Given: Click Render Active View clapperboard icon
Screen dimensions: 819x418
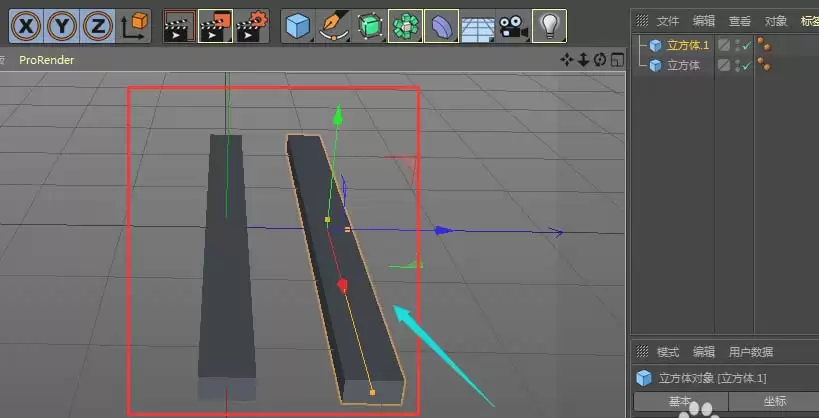Looking at the screenshot, I should pyautogui.click(x=179, y=26).
